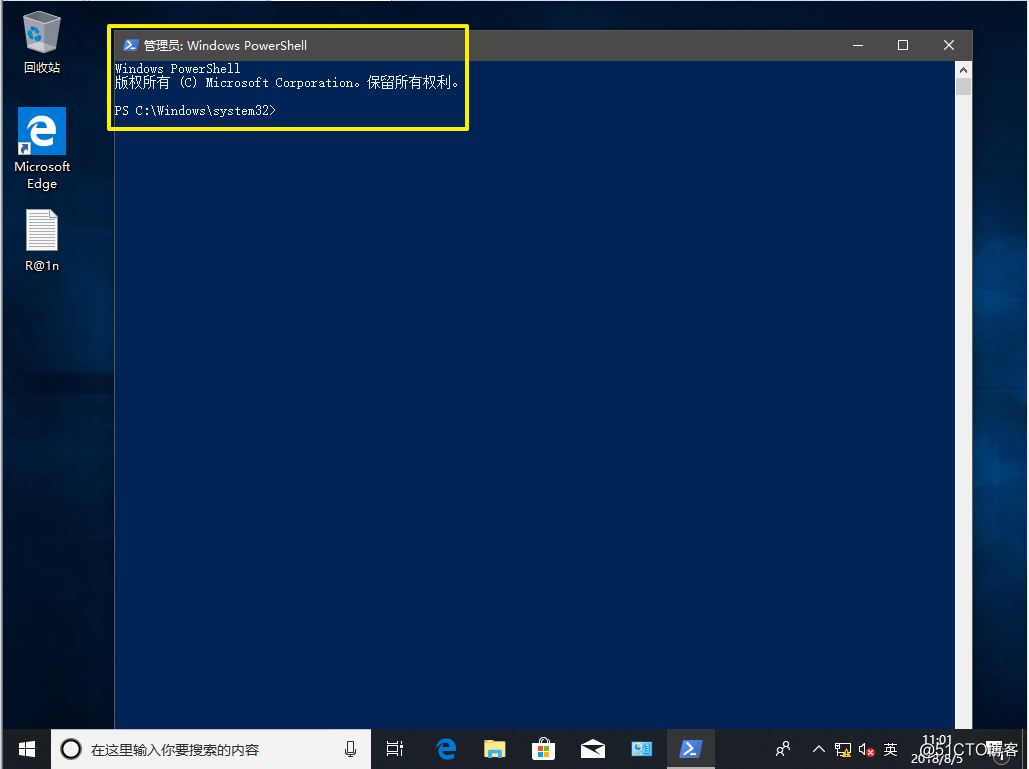Switch the input language indicator 英
This screenshot has width=1029, height=769.
(x=891, y=749)
